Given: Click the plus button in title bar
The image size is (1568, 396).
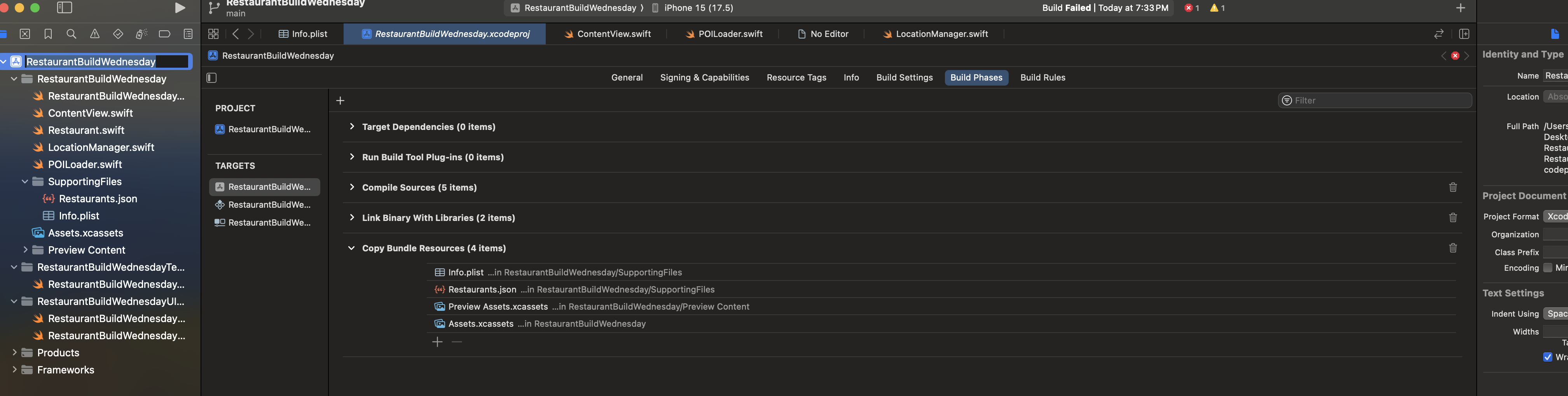Looking at the screenshot, I should (x=1460, y=8).
